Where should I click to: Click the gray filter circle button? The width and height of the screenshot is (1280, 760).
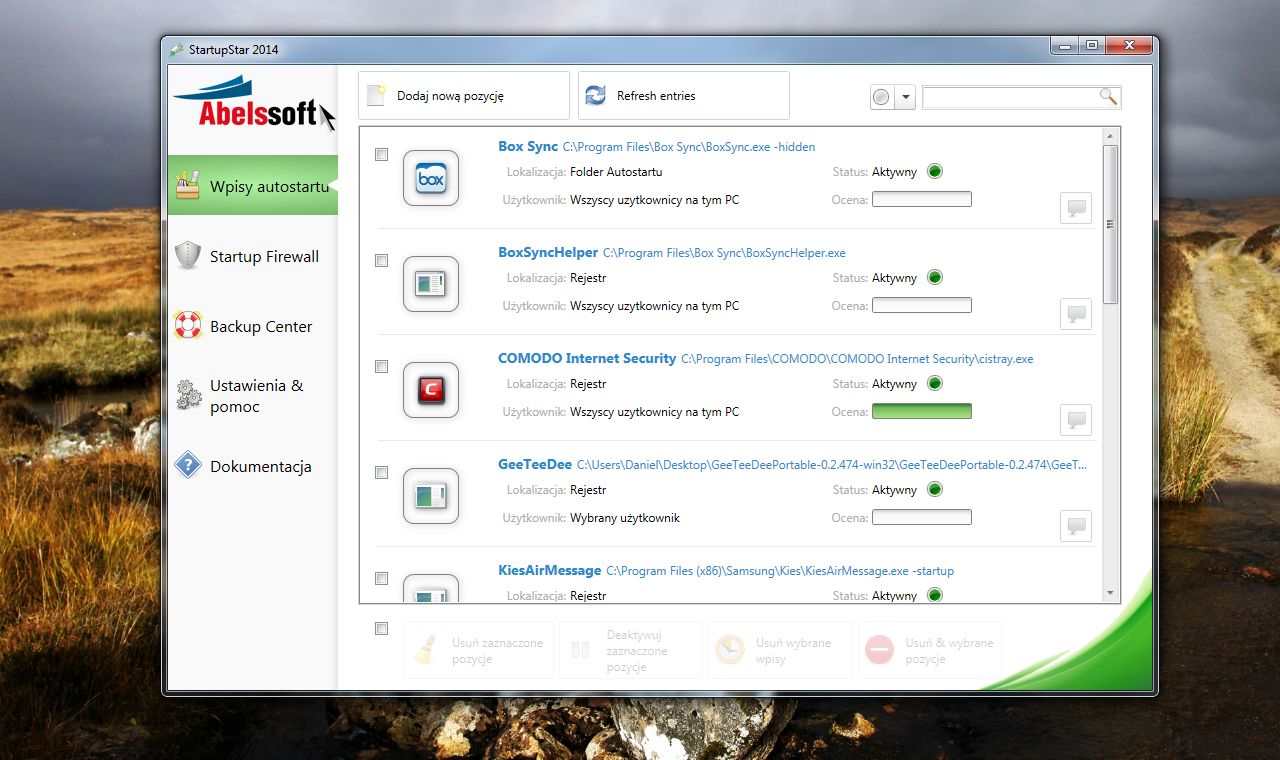881,97
